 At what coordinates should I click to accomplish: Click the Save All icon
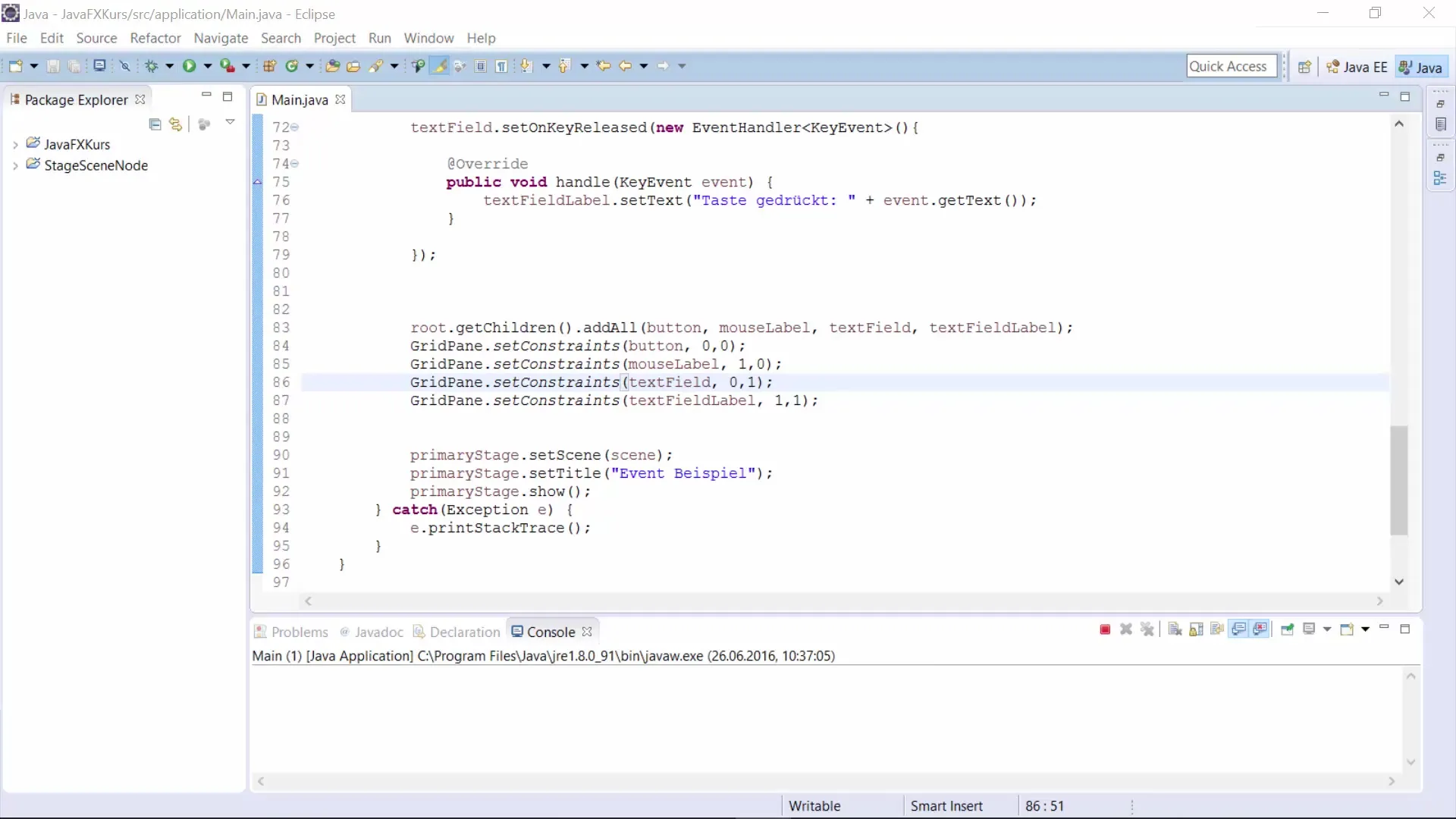tap(74, 66)
